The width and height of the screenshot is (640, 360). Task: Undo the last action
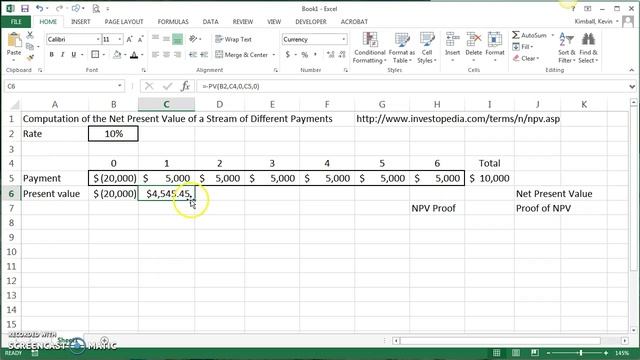tap(39, 8)
